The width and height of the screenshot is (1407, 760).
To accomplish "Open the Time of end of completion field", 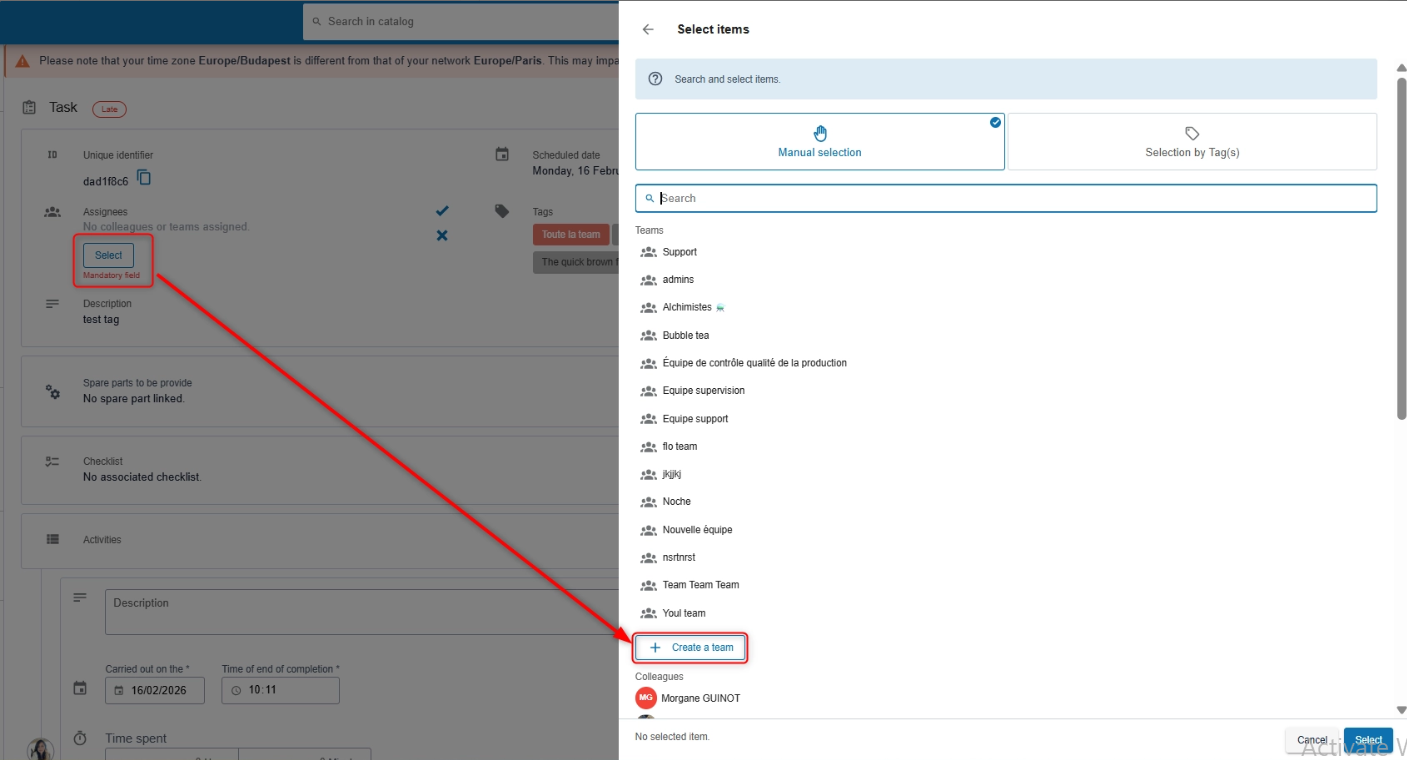I will coord(281,690).
